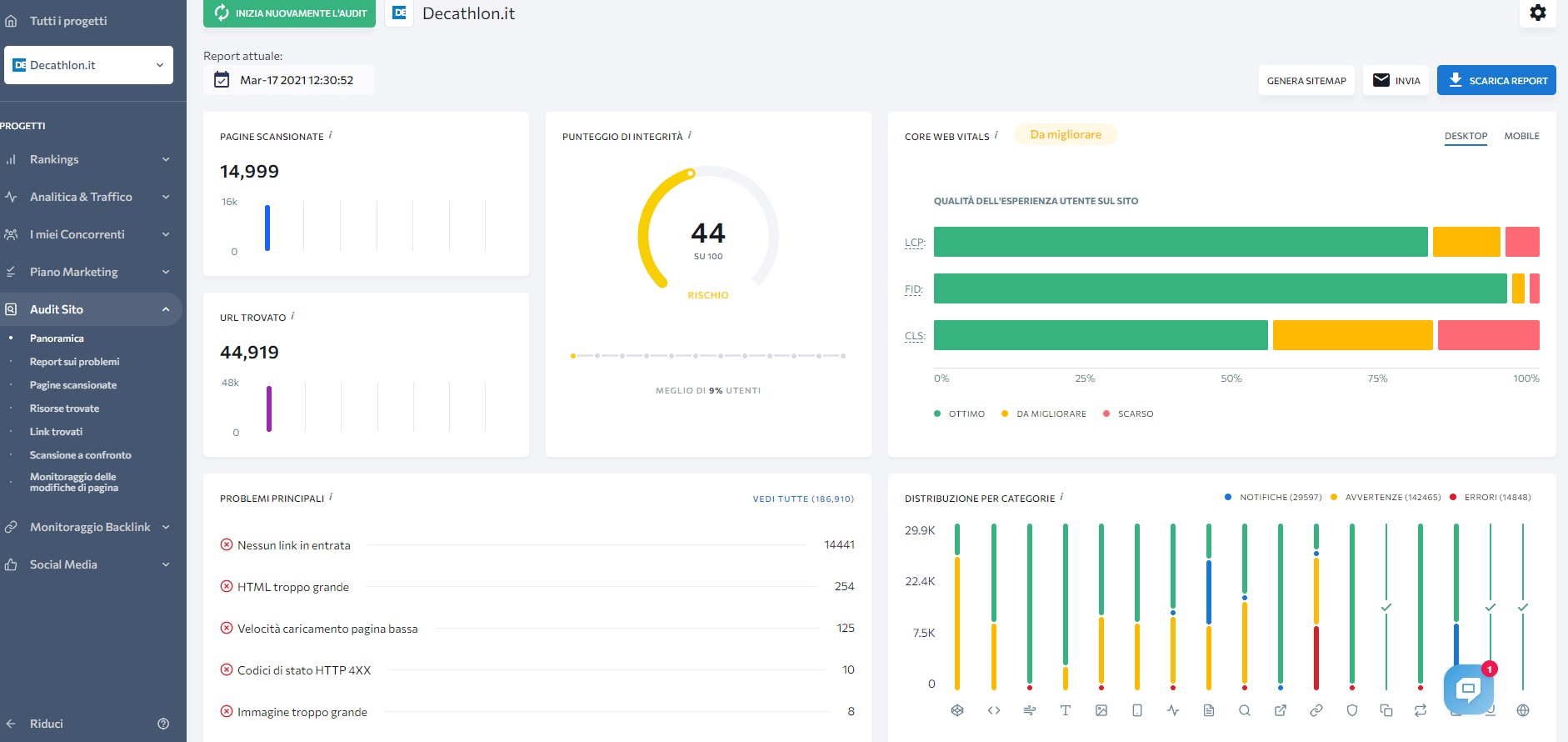Select the chain link category icon
Screen dimensions: 1568x742
[1316, 710]
